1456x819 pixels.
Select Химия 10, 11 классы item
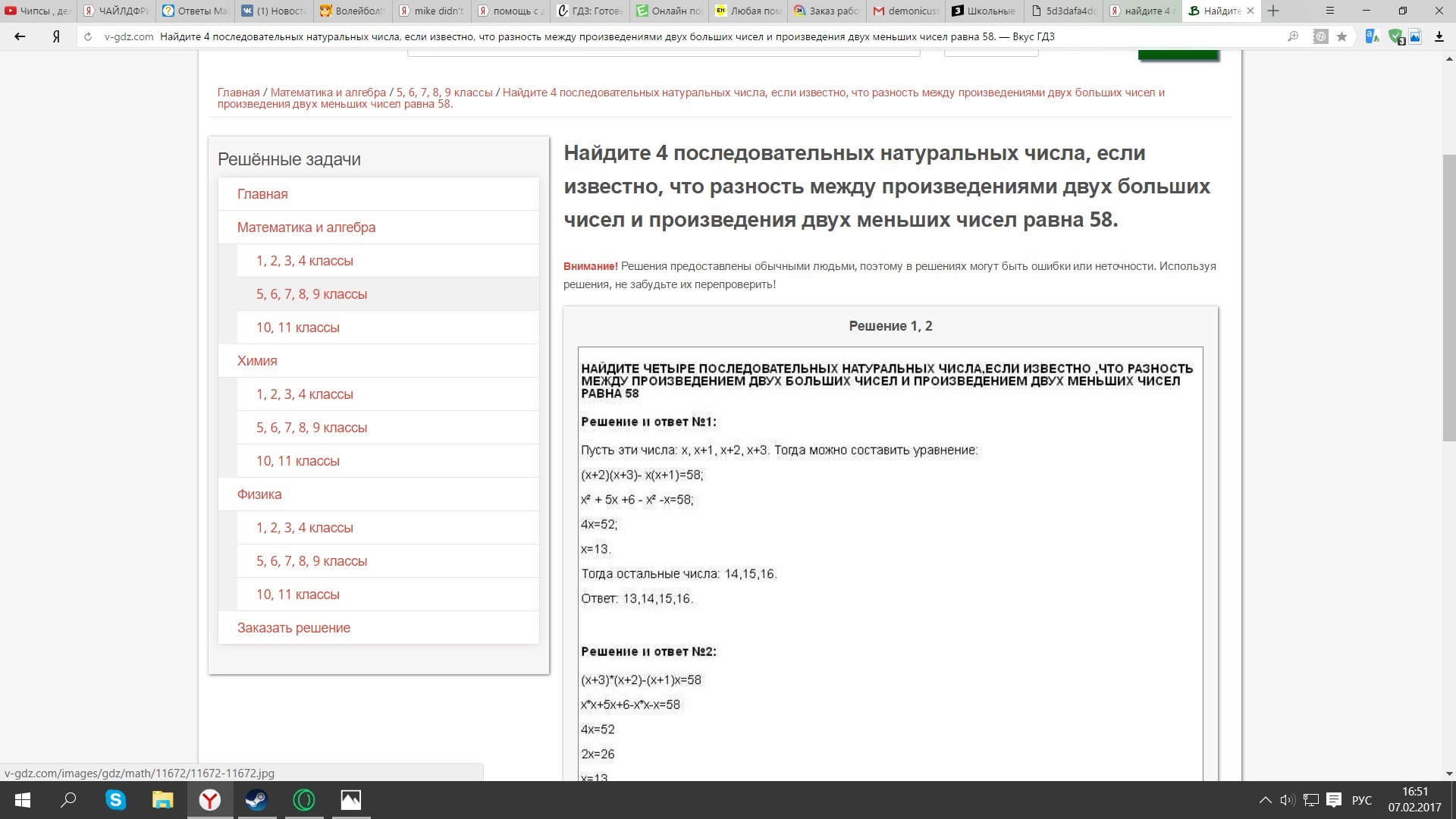click(297, 461)
